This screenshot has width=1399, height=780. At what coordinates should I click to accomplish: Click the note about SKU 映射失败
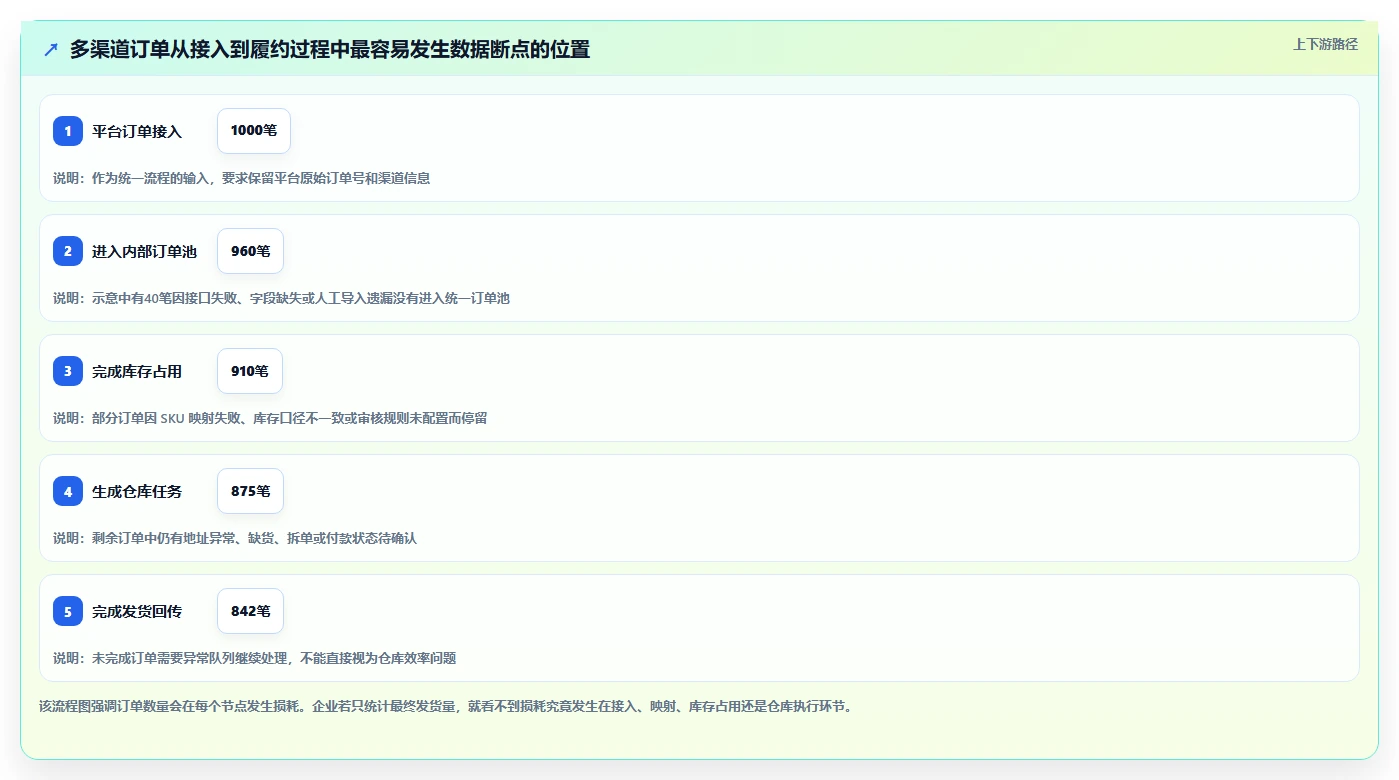pos(270,418)
